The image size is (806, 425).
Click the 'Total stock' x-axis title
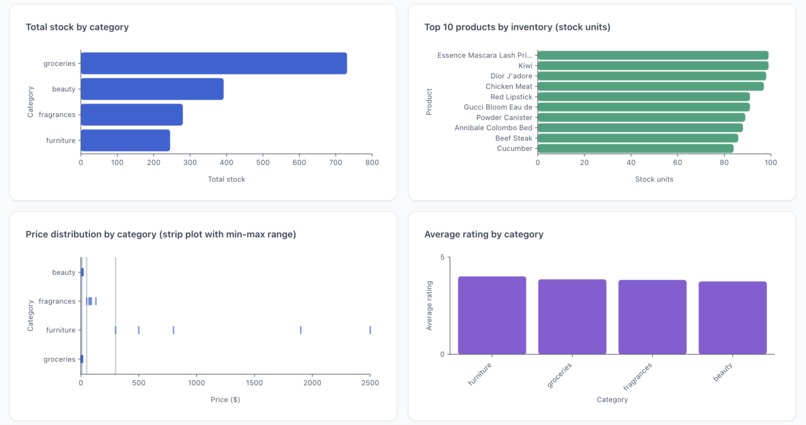click(226, 179)
